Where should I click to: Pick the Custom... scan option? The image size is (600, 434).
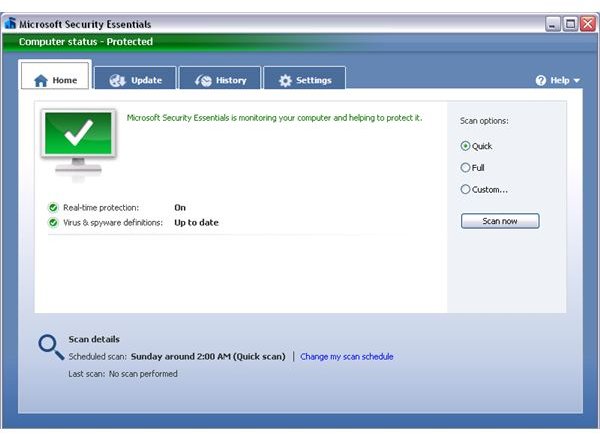(x=465, y=189)
